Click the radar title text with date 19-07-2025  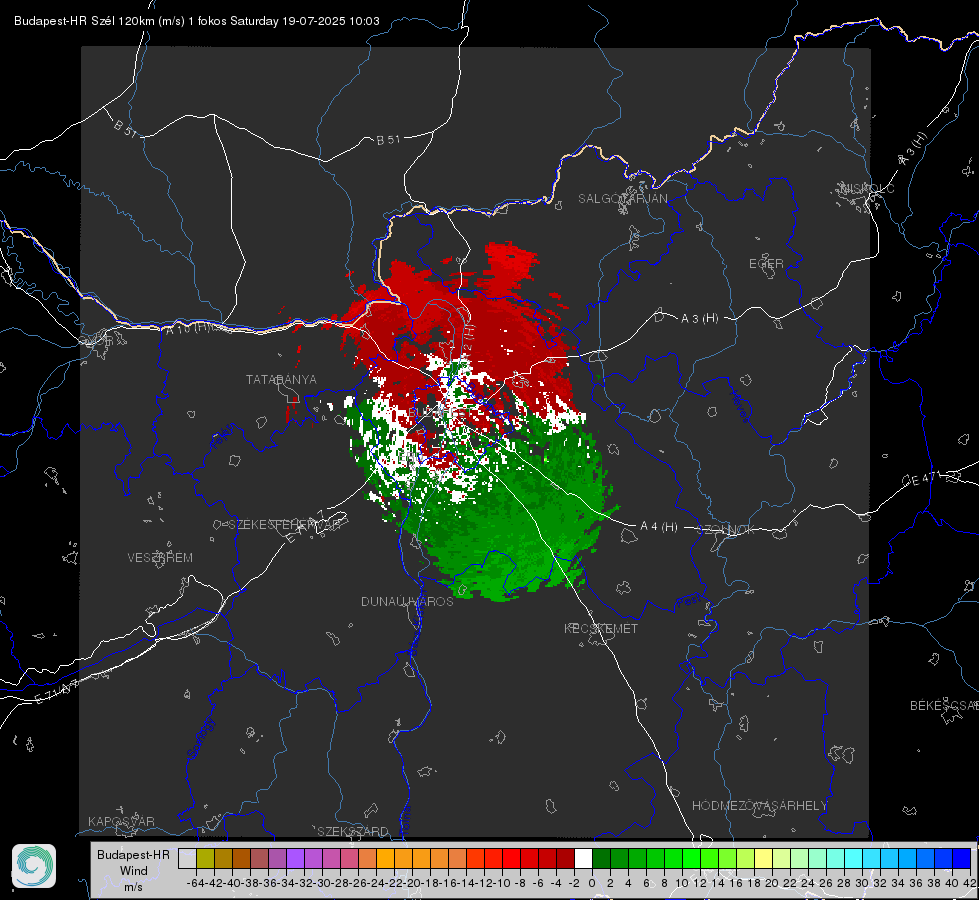[x=197, y=21]
